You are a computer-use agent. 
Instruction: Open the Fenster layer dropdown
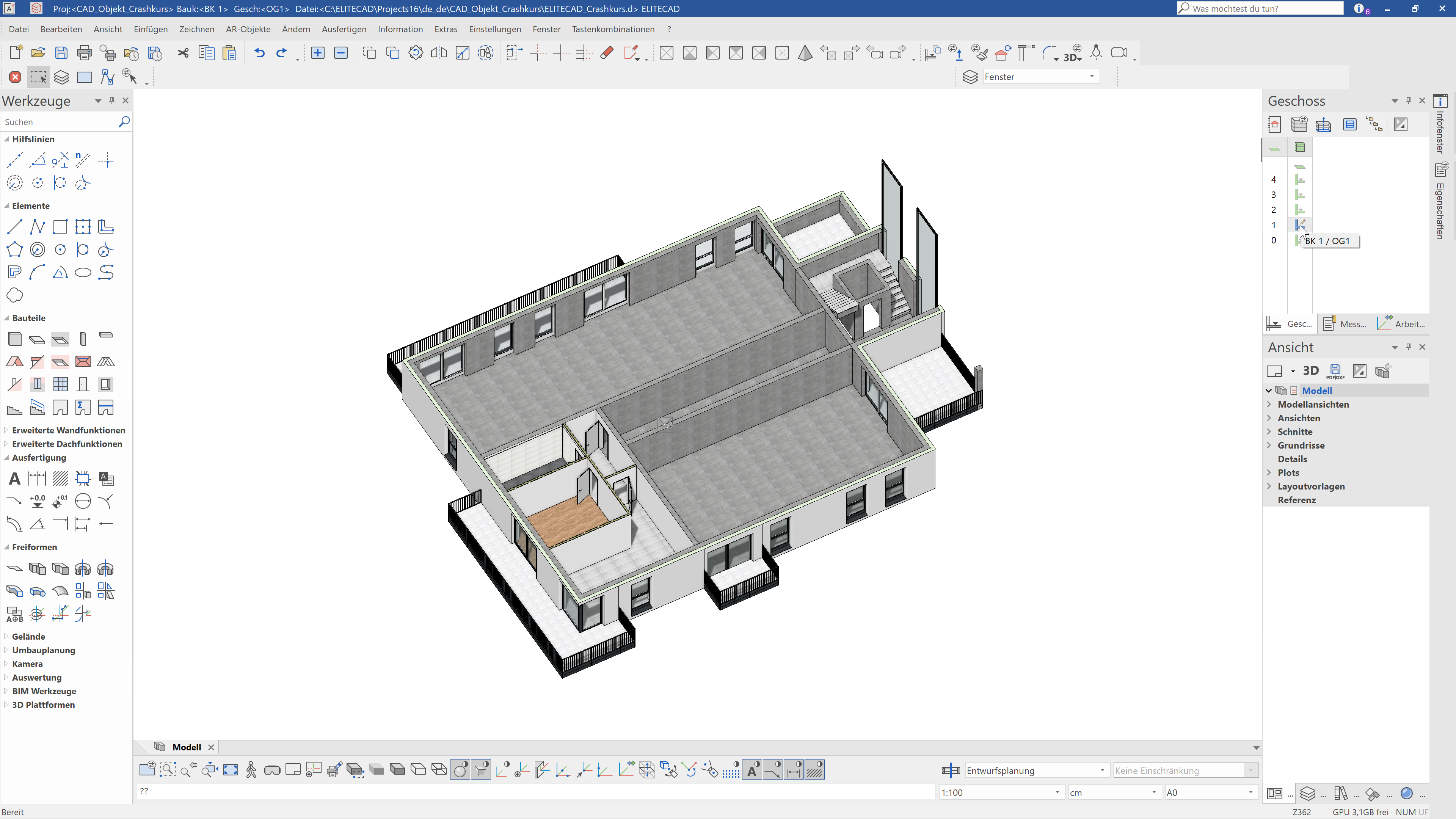tap(1092, 77)
